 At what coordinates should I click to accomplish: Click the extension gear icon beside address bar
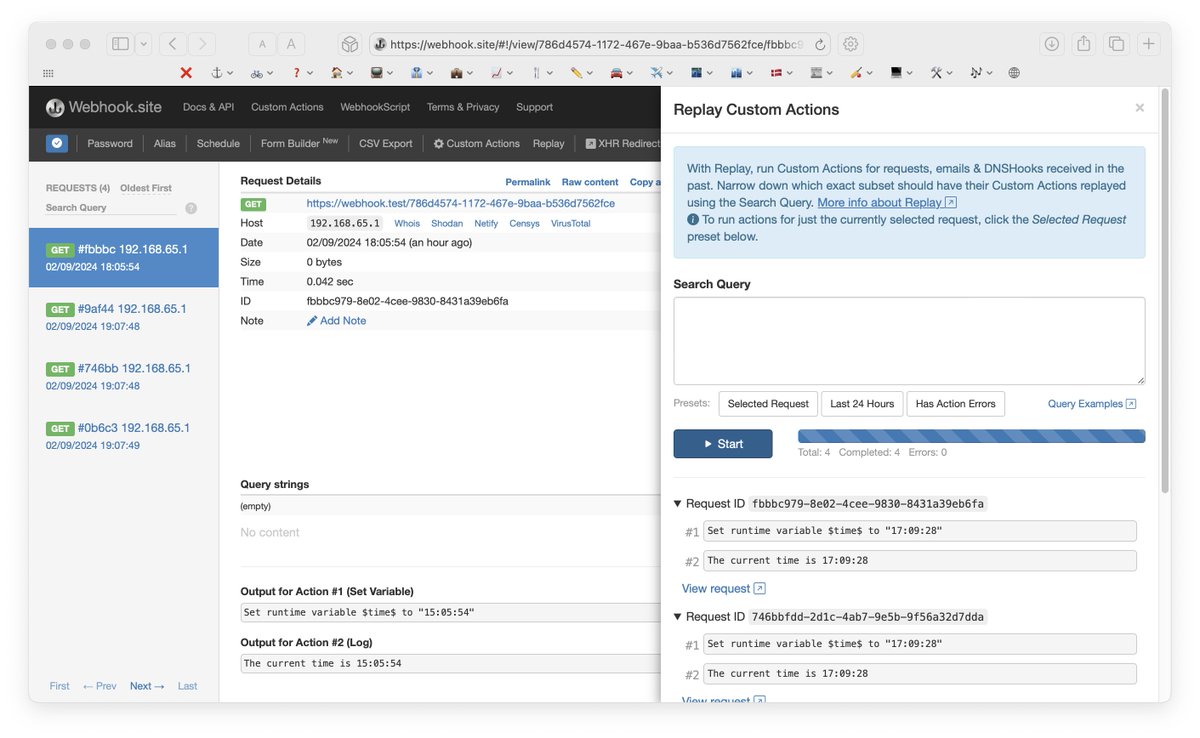click(851, 44)
